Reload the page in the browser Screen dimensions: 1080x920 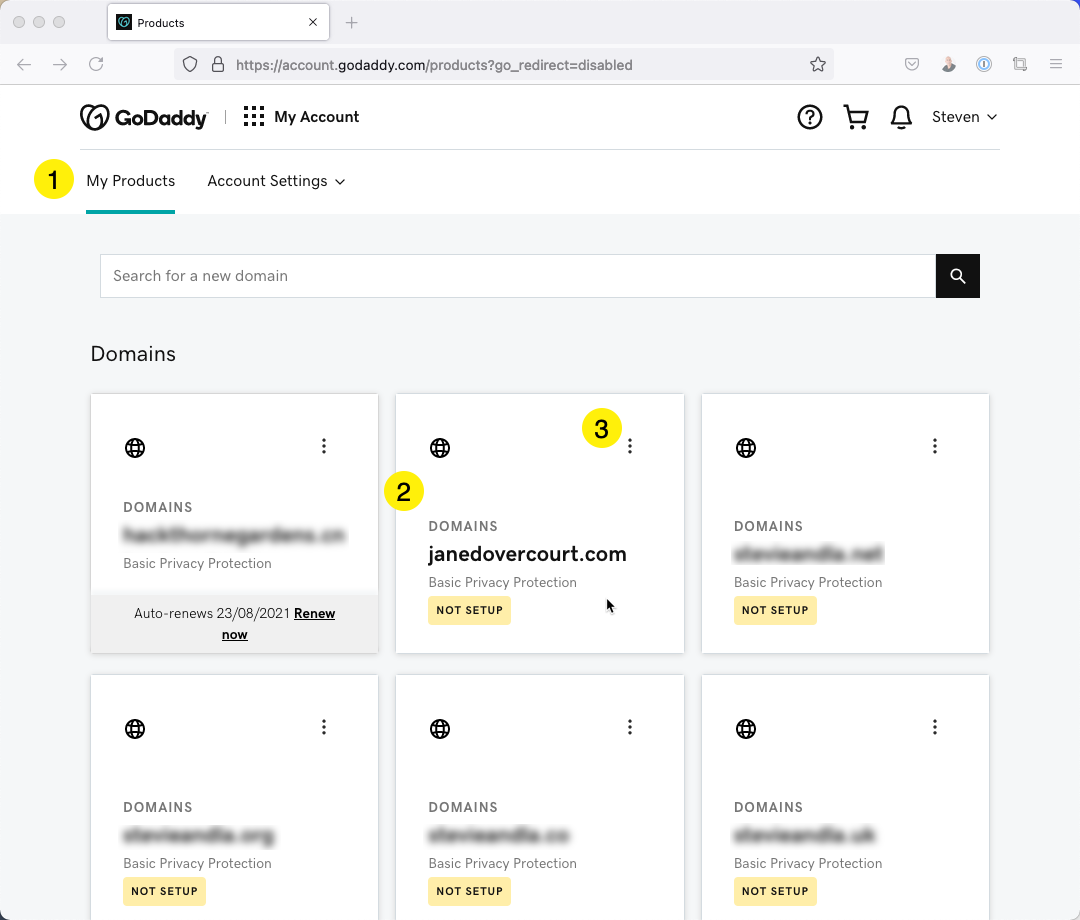96,65
